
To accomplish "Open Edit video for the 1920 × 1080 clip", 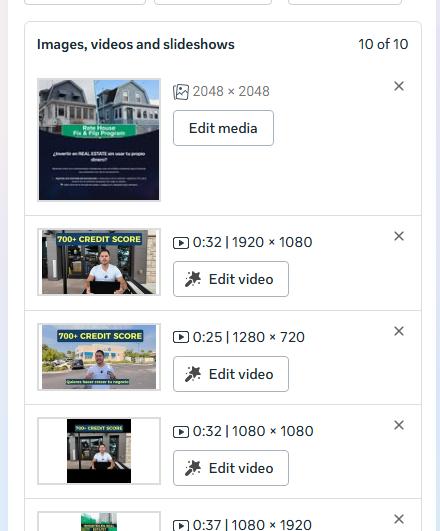I will click(231, 279).
